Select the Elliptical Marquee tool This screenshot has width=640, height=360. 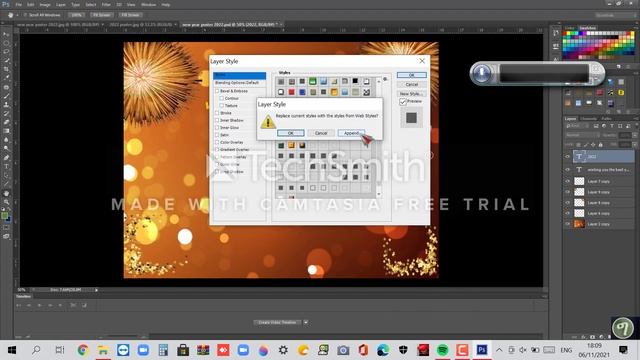6,43
